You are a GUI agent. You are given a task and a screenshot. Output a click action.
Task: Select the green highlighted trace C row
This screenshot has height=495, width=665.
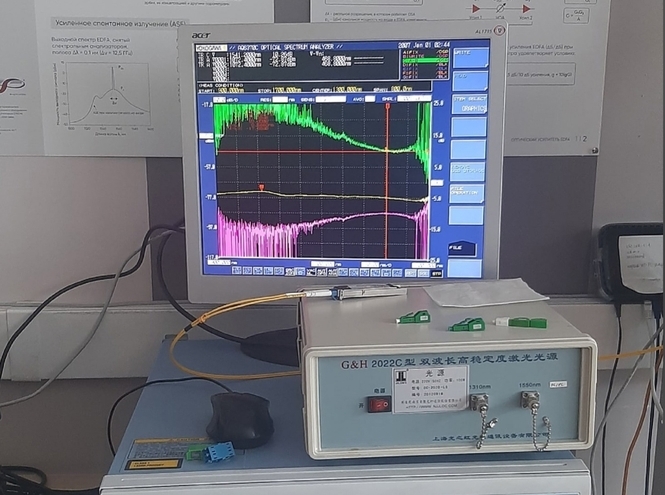coord(425,61)
